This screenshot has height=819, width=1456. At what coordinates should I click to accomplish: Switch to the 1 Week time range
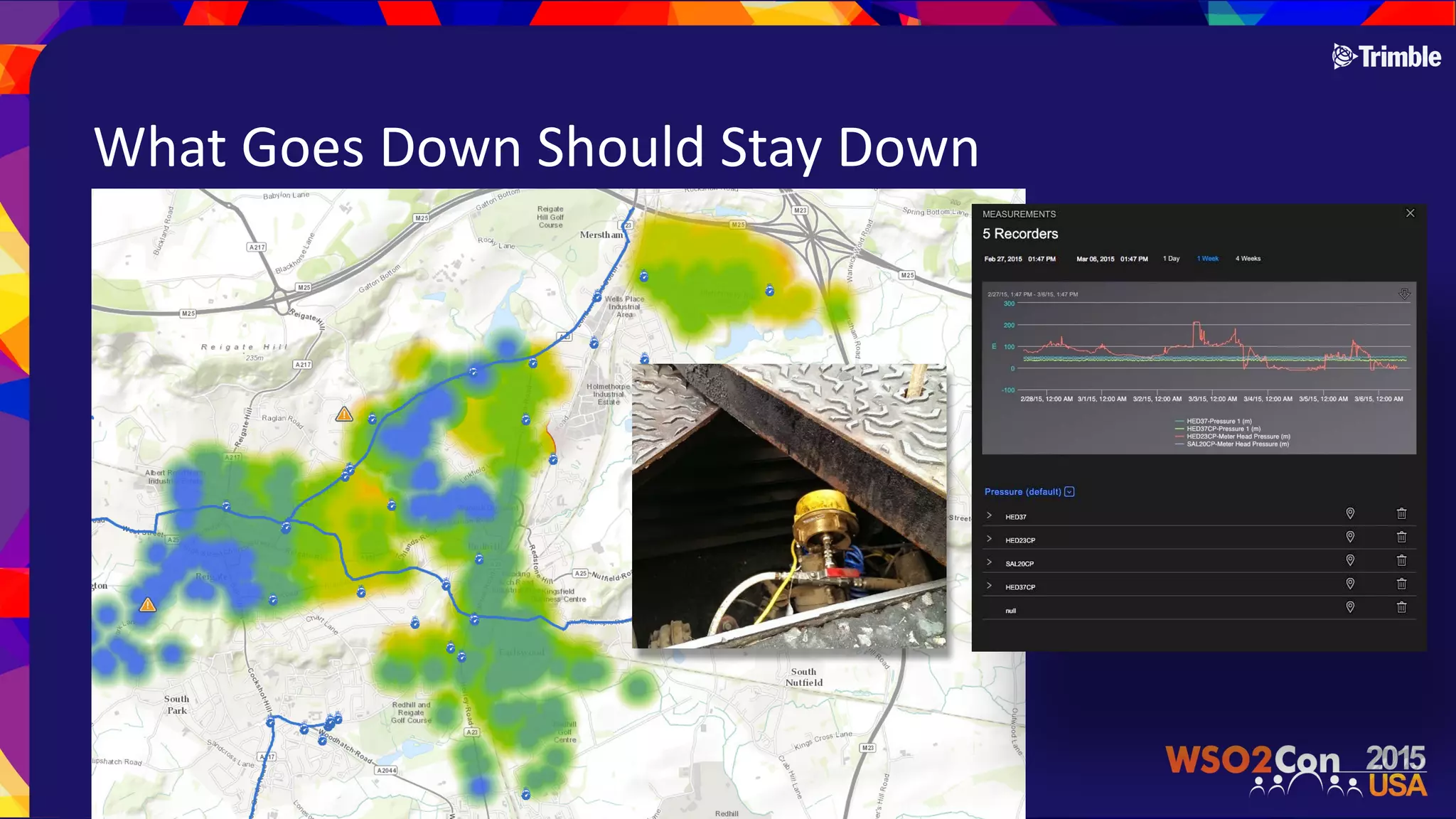pos(1207,259)
